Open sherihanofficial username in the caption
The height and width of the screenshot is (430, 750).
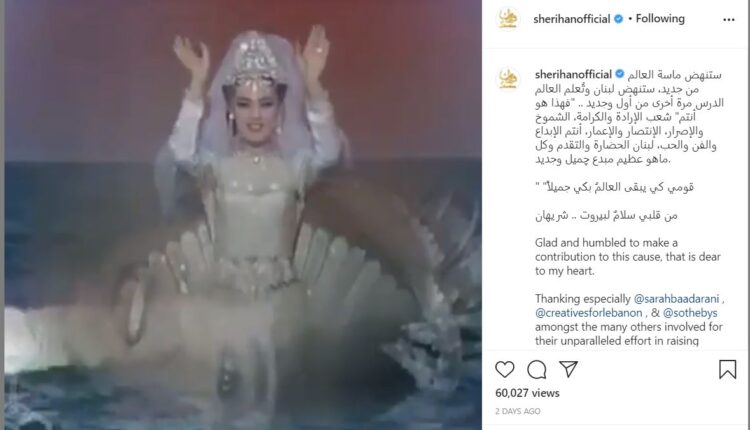[x=574, y=75]
